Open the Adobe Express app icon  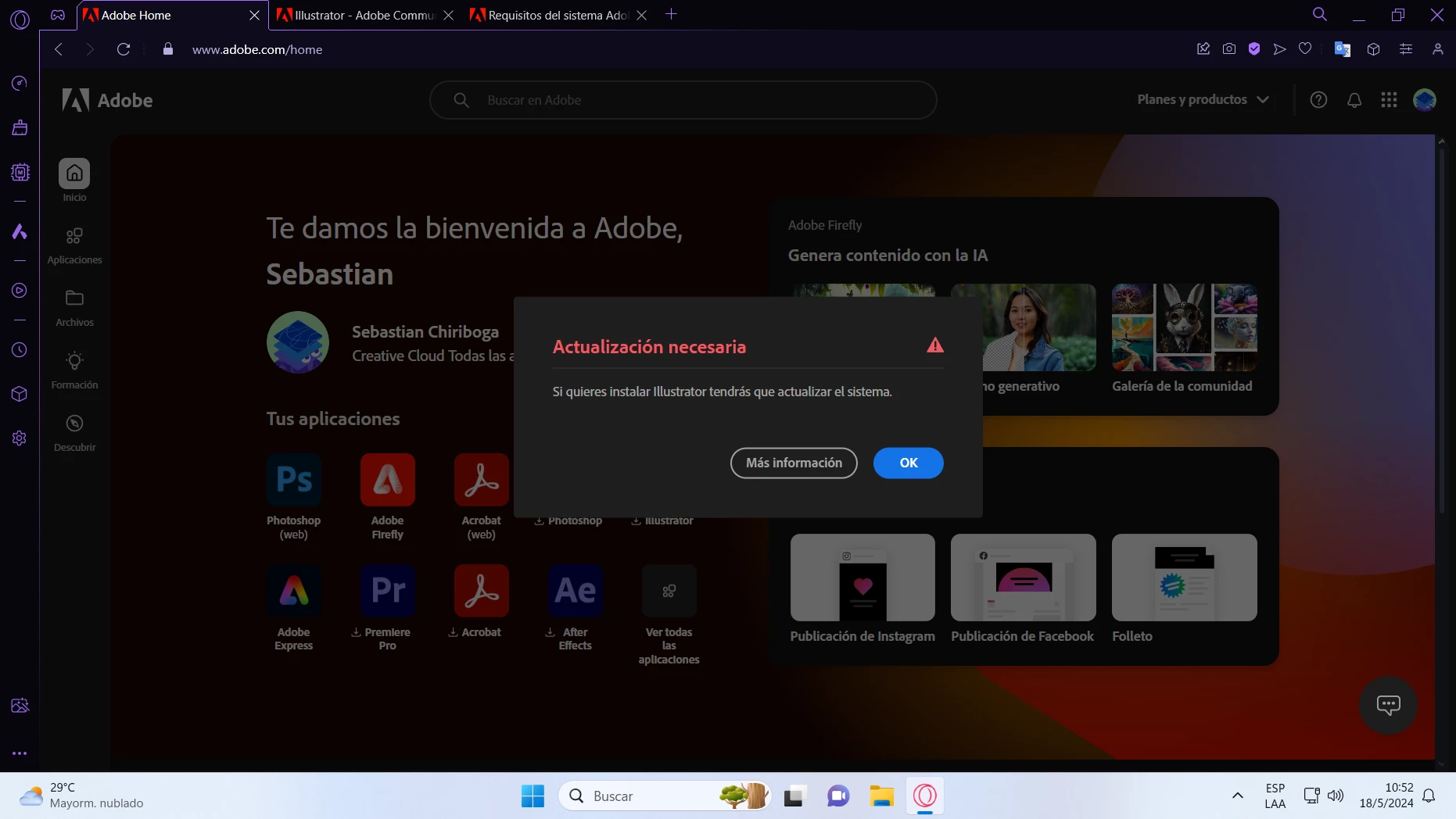click(x=294, y=591)
